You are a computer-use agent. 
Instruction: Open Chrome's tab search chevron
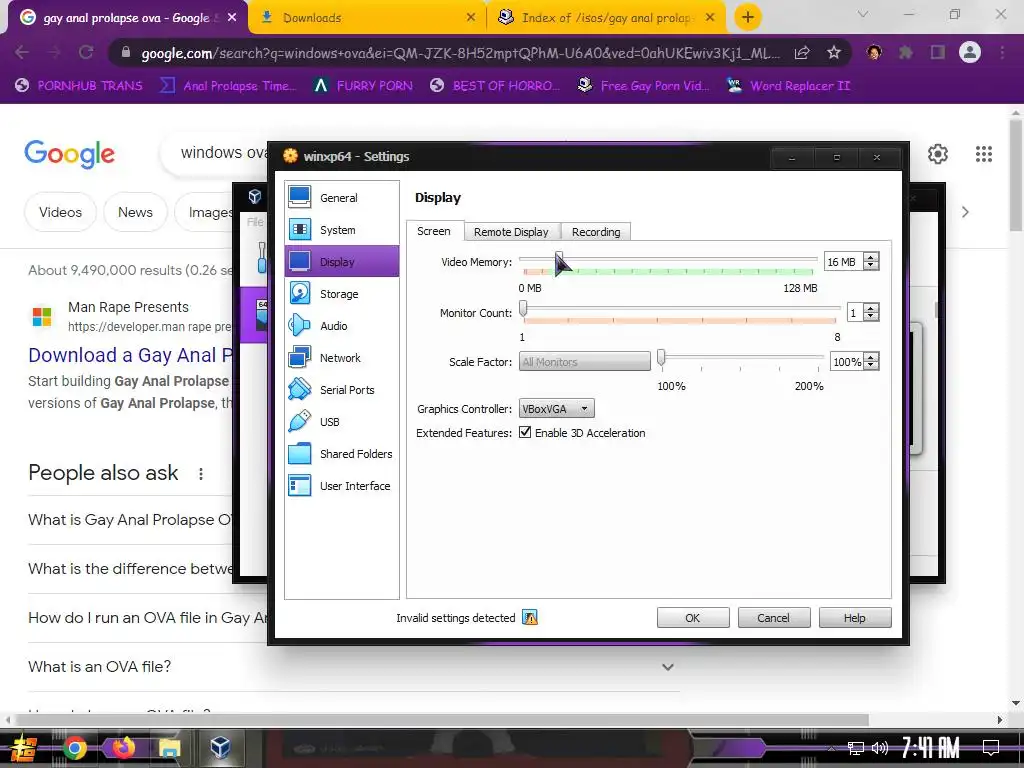click(863, 14)
